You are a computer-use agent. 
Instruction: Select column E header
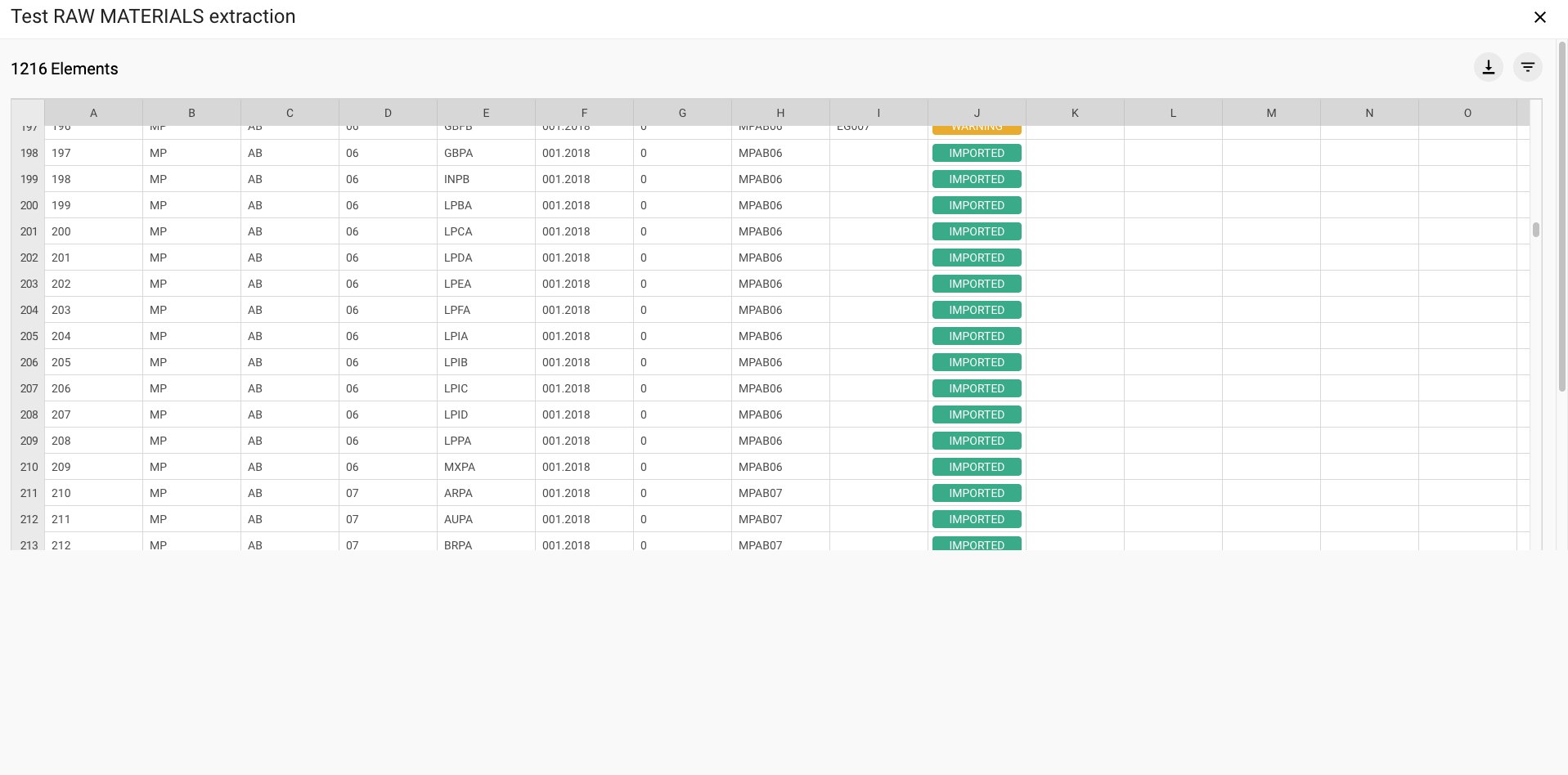coord(486,113)
